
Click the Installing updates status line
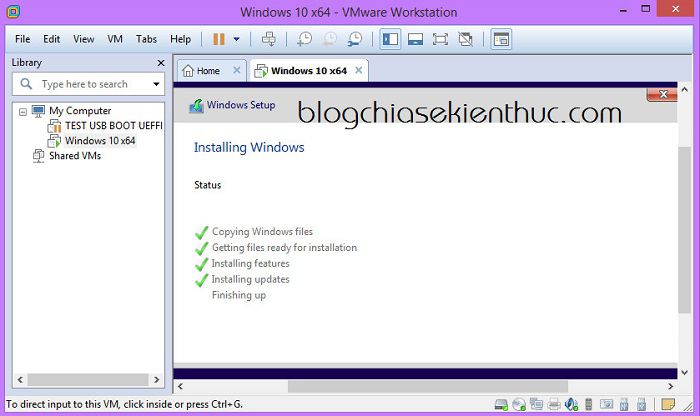[x=250, y=279]
